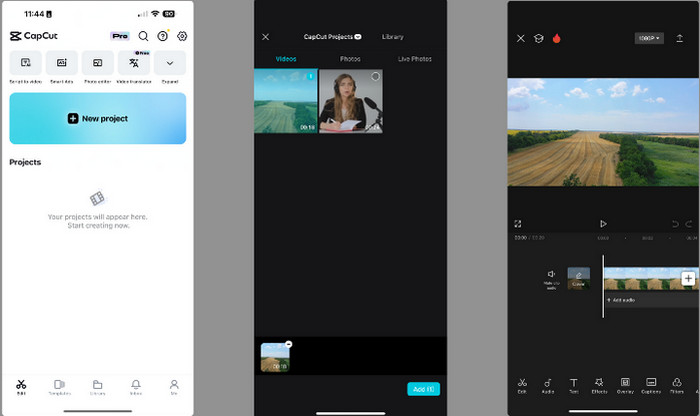The height and width of the screenshot is (416, 700).
Task: Tap the Captions tool icon
Action: (651, 385)
